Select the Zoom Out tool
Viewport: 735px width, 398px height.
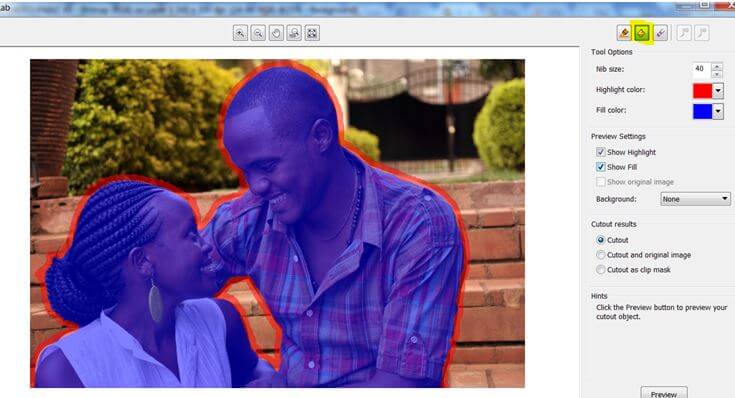258,33
